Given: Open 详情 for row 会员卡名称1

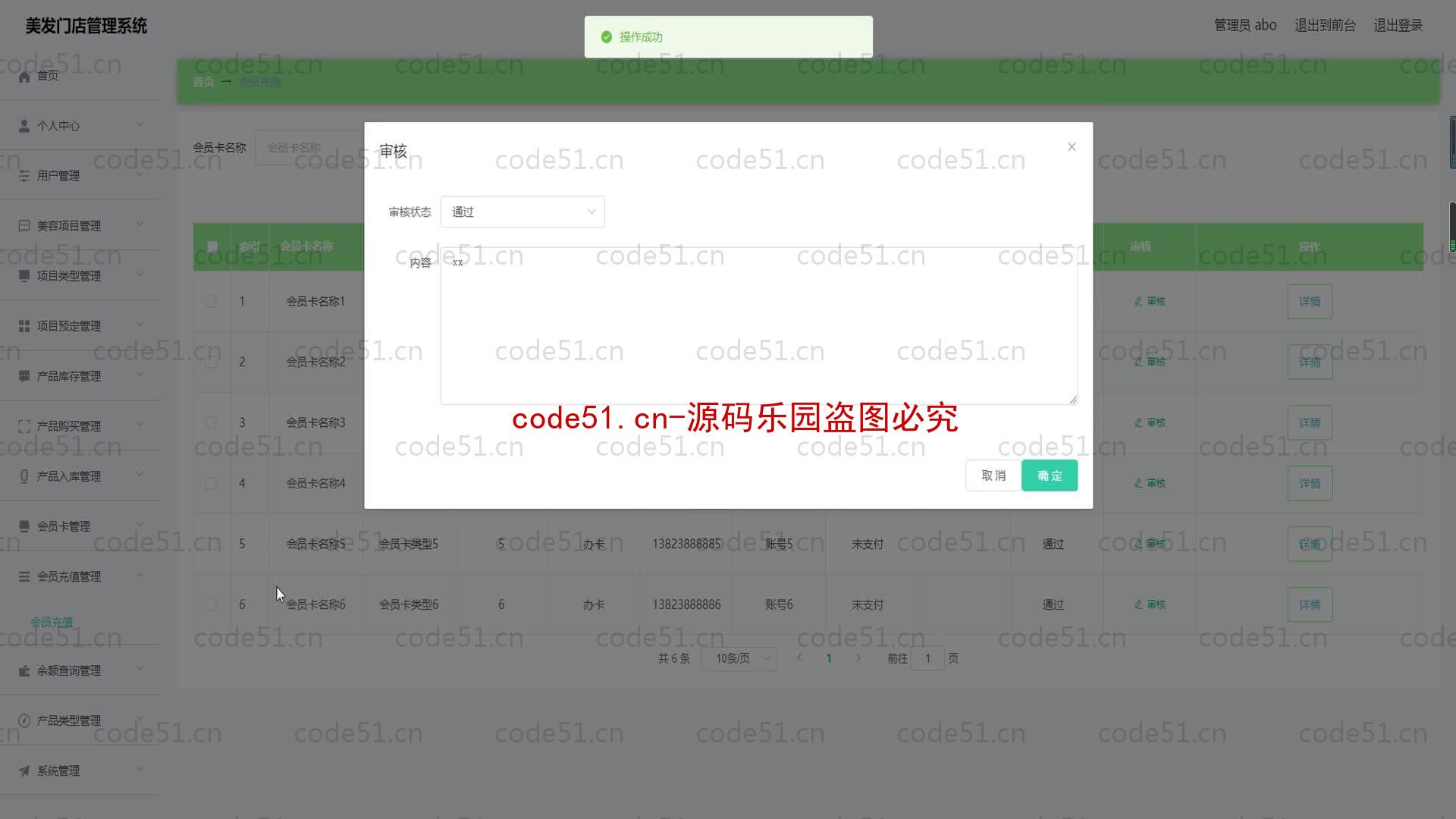Looking at the screenshot, I should pos(1310,302).
